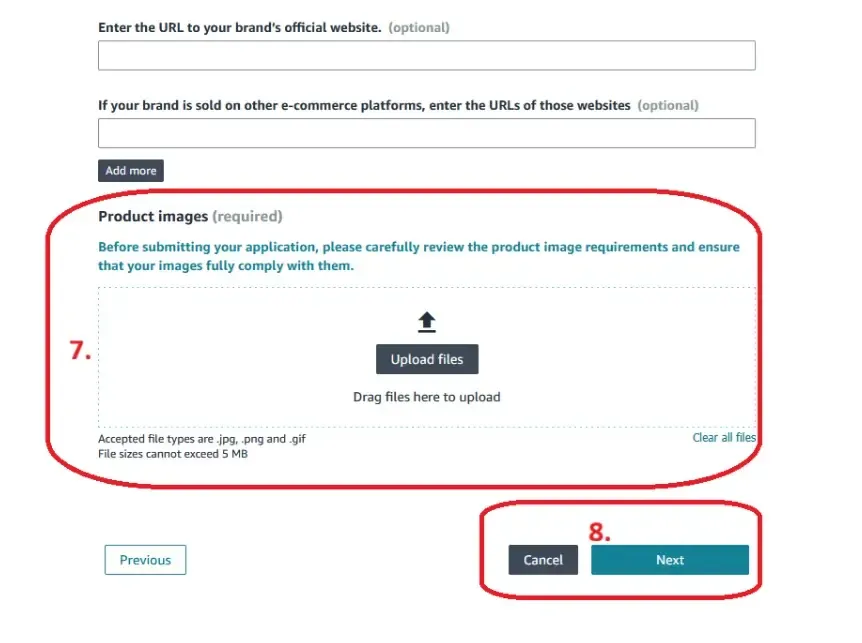
Task: Click the other e-commerce platforms URL field
Action: coord(426,133)
